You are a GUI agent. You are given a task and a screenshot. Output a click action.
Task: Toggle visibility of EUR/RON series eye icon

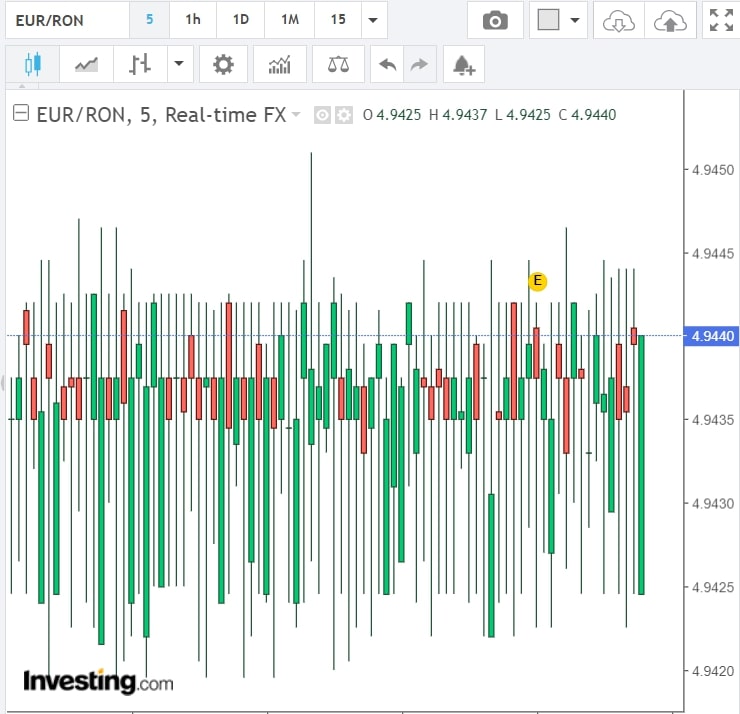coord(322,115)
